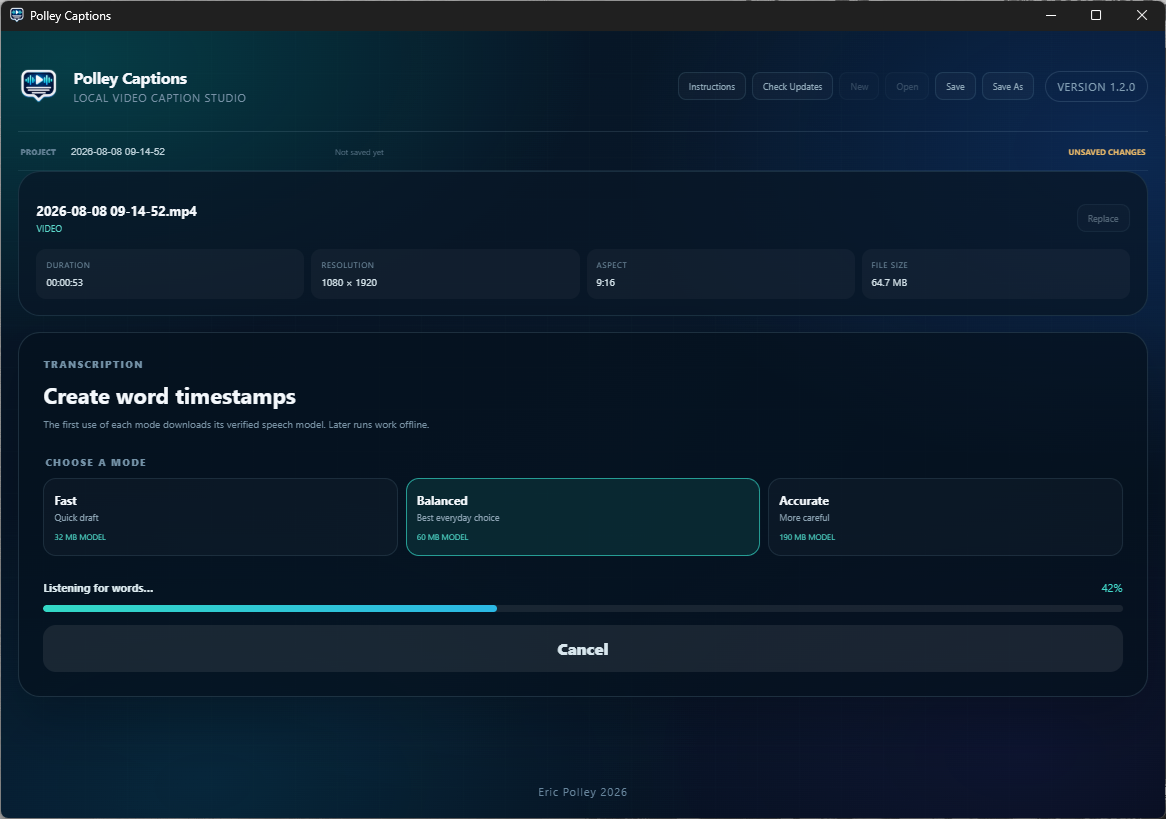Minimize the Polley Captions window
The width and height of the screenshot is (1166, 819).
coord(1051,16)
